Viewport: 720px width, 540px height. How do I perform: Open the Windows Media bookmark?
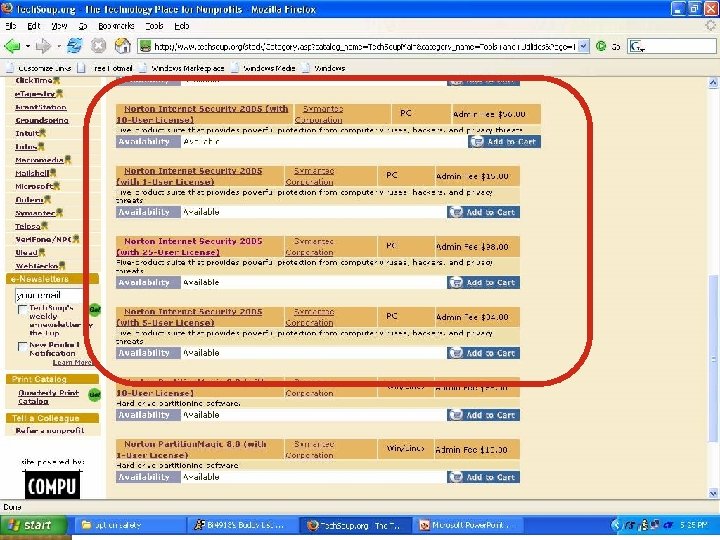(263, 68)
